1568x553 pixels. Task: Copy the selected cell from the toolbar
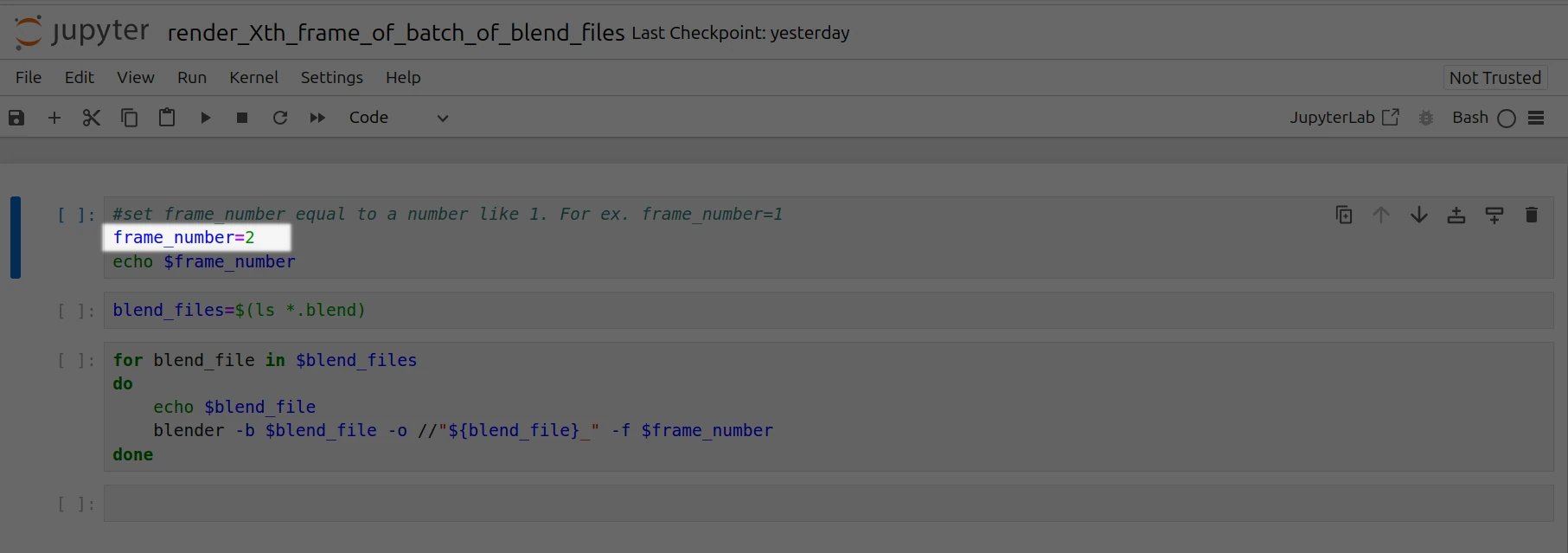tap(129, 118)
